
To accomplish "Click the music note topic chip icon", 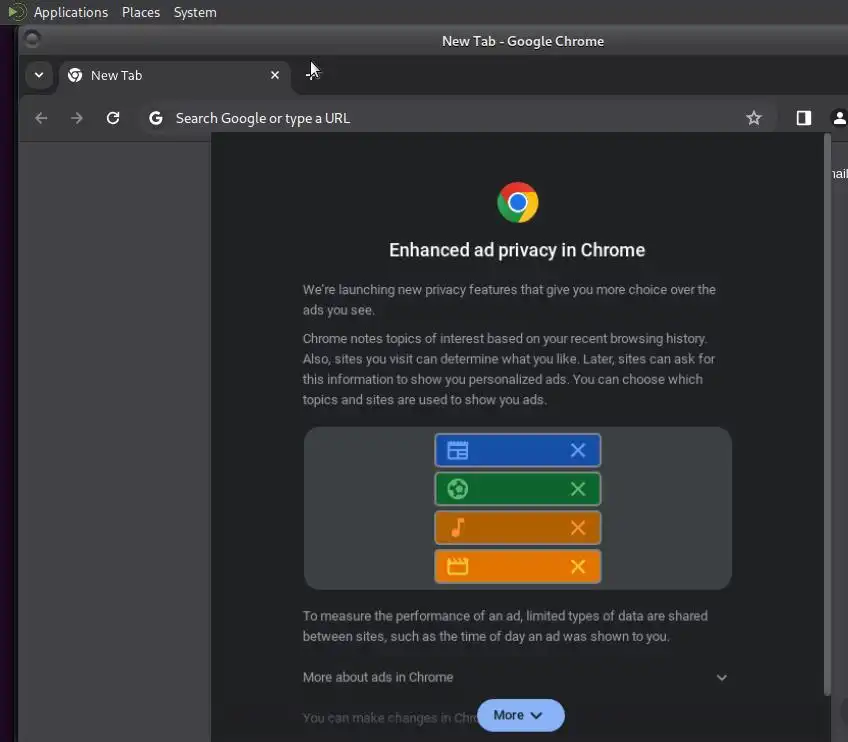I will point(458,527).
